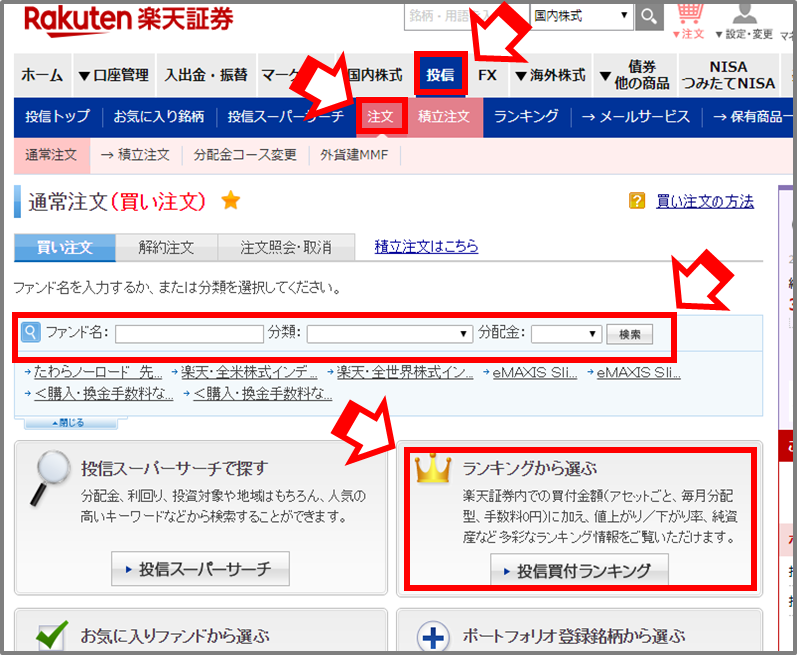Click the 検索 button
Image resolution: width=797 pixels, height=655 pixels.
[629, 334]
